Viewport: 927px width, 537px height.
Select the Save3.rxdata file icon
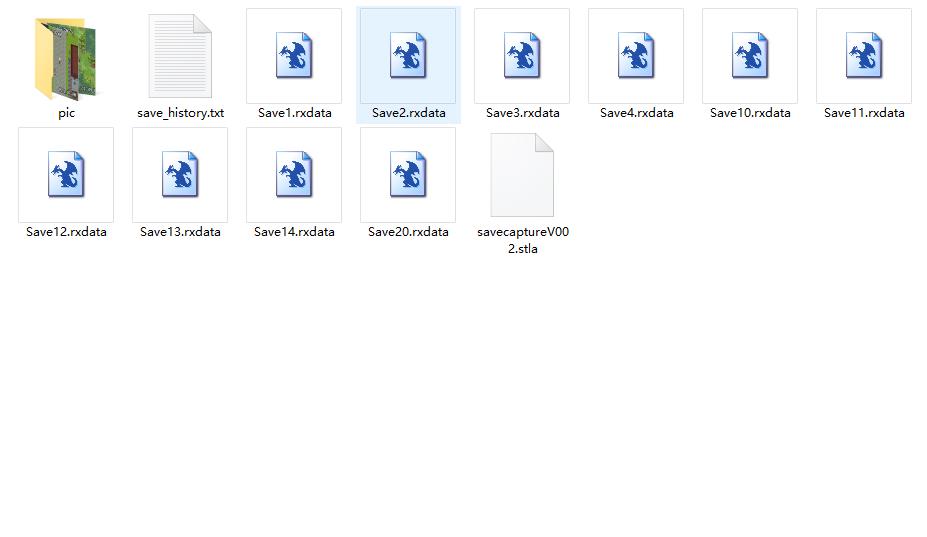click(522, 56)
